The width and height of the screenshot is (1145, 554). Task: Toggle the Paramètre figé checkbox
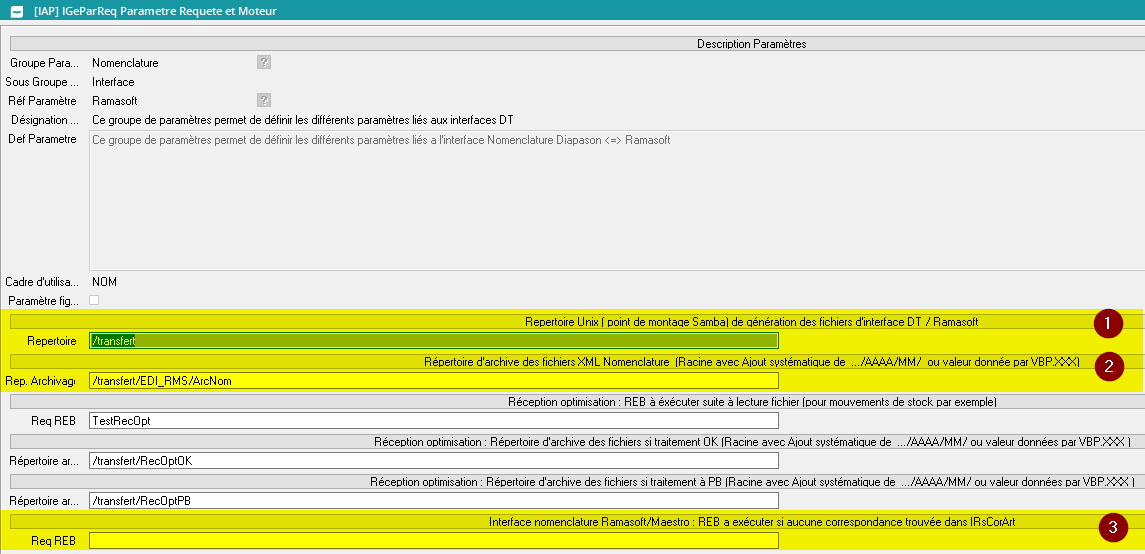[x=95, y=300]
